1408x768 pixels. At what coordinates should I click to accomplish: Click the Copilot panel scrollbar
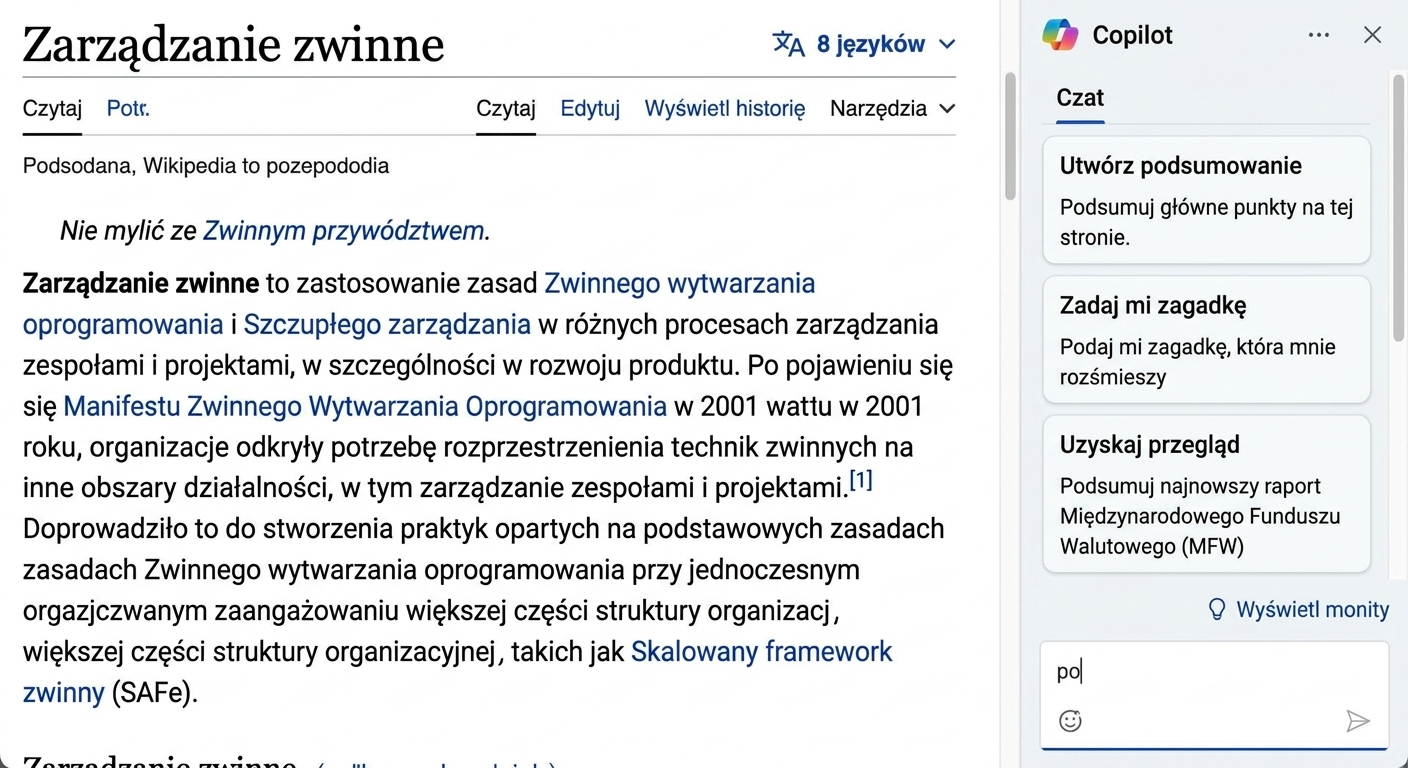(1398, 210)
